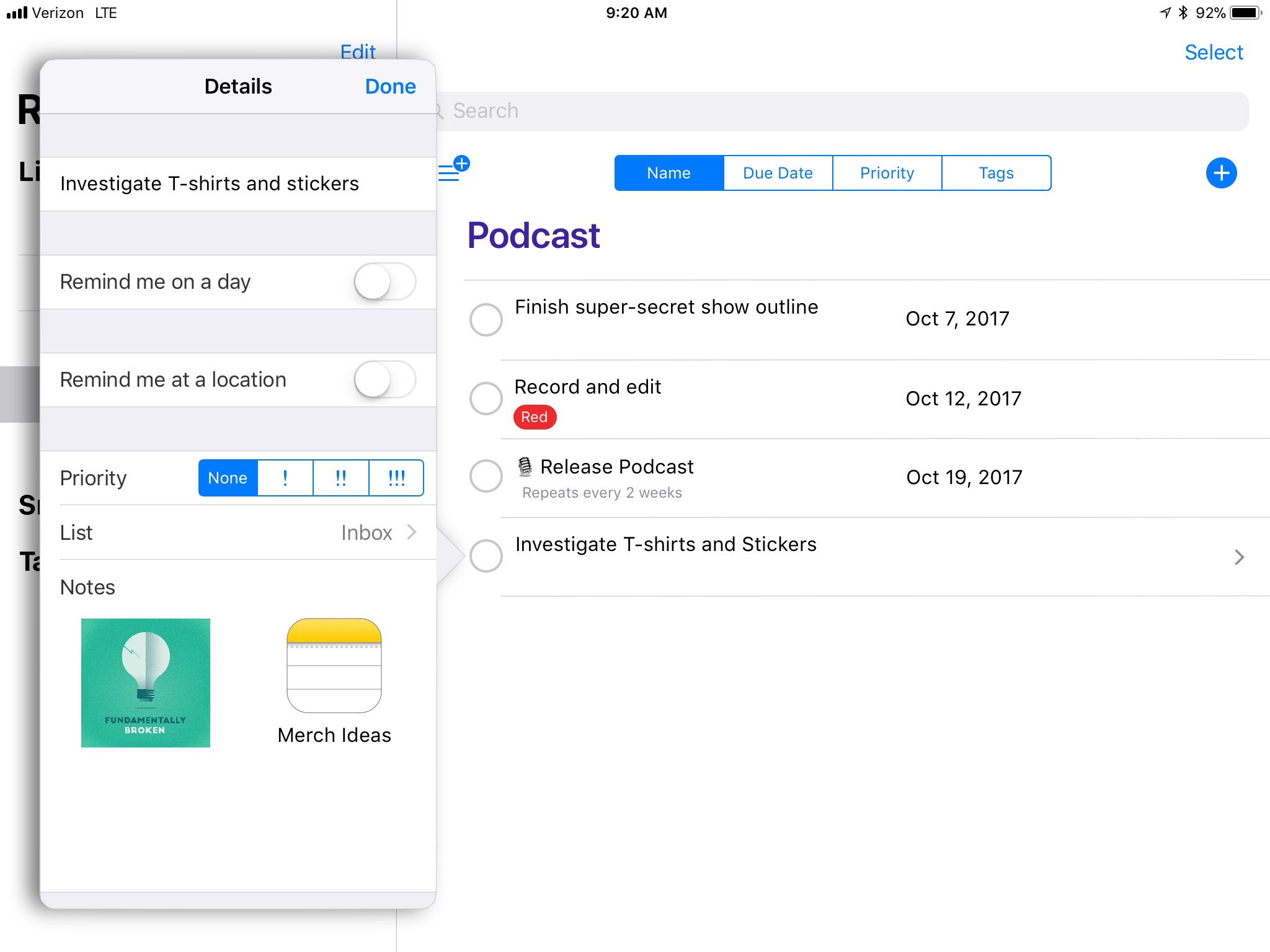Complete Finish super-secret show outline
This screenshot has height=952, width=1270.
[x=486, y=320]
